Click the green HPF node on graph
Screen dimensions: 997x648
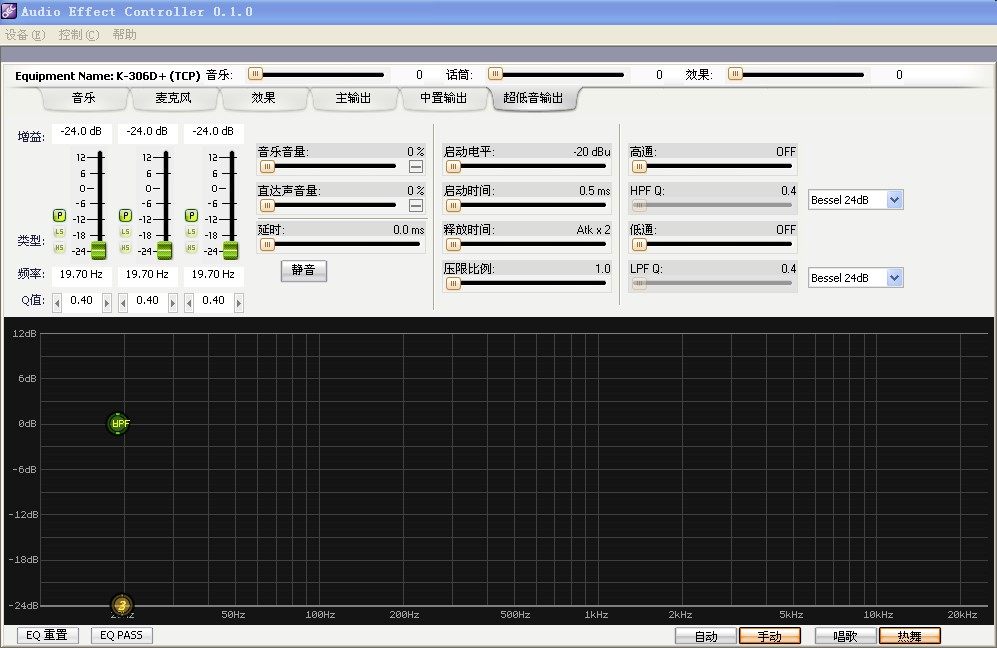point(119,424)
